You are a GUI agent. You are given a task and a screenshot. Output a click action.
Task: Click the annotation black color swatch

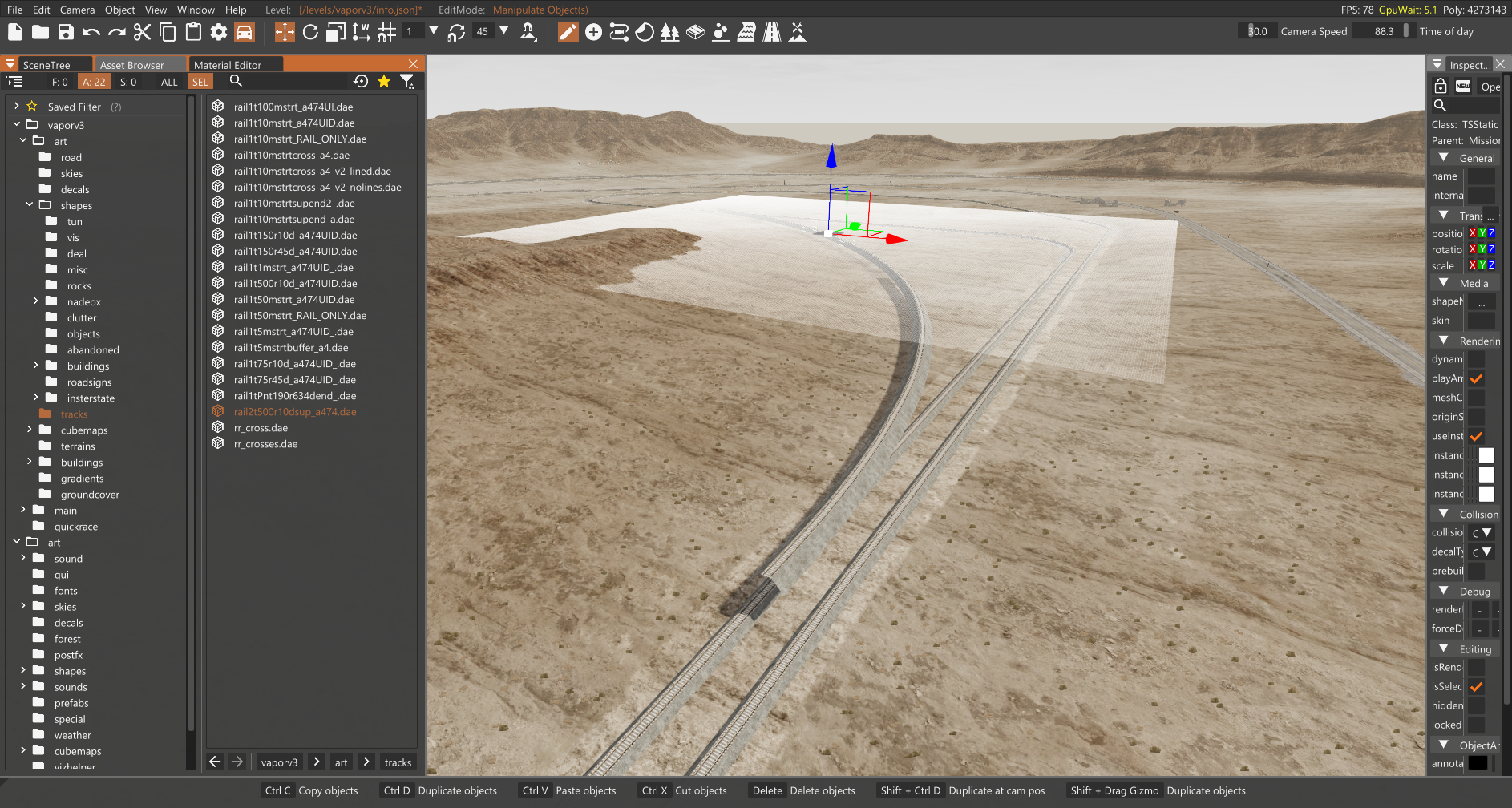[x=1478, y=763]
